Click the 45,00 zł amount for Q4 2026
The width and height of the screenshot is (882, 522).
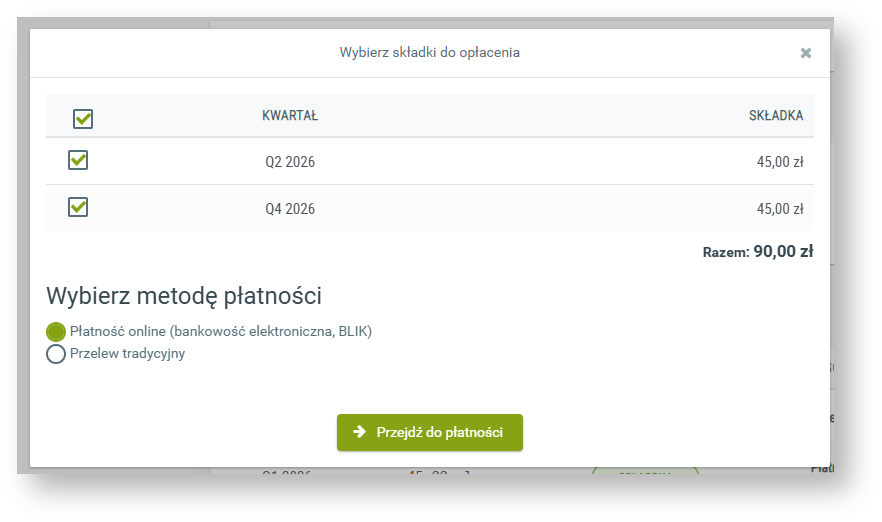click(x=780, y=209)
